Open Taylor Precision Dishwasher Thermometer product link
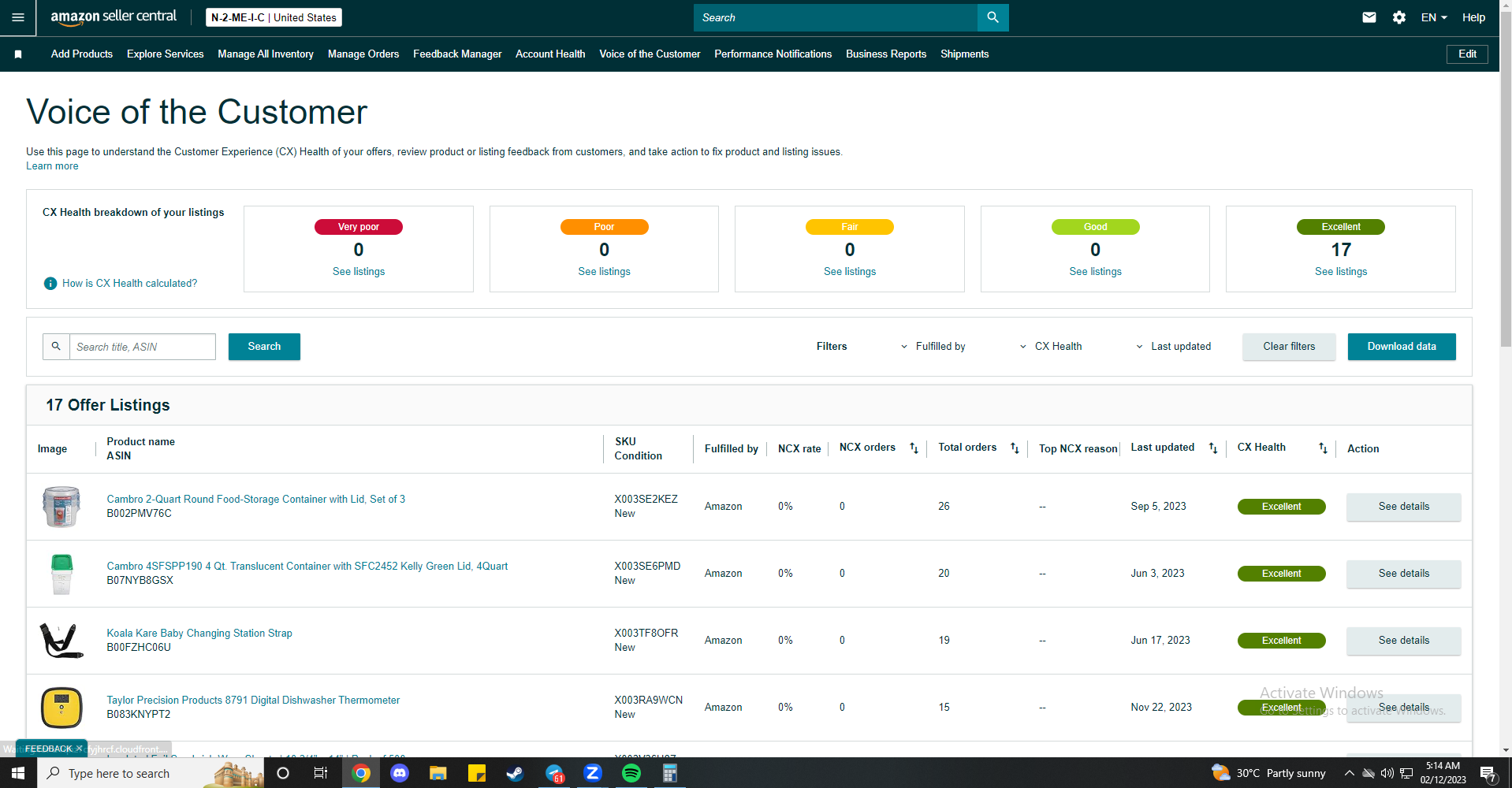The image size is (1512, 788). click(x=253, y=701)
